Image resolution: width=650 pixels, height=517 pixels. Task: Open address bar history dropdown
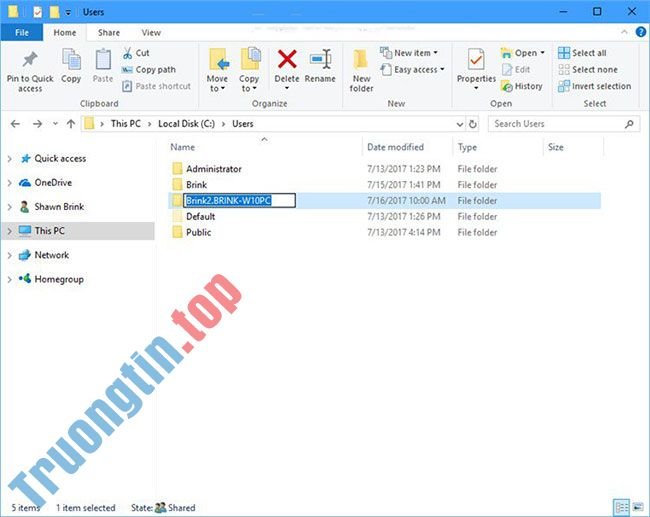coord(460,124)
